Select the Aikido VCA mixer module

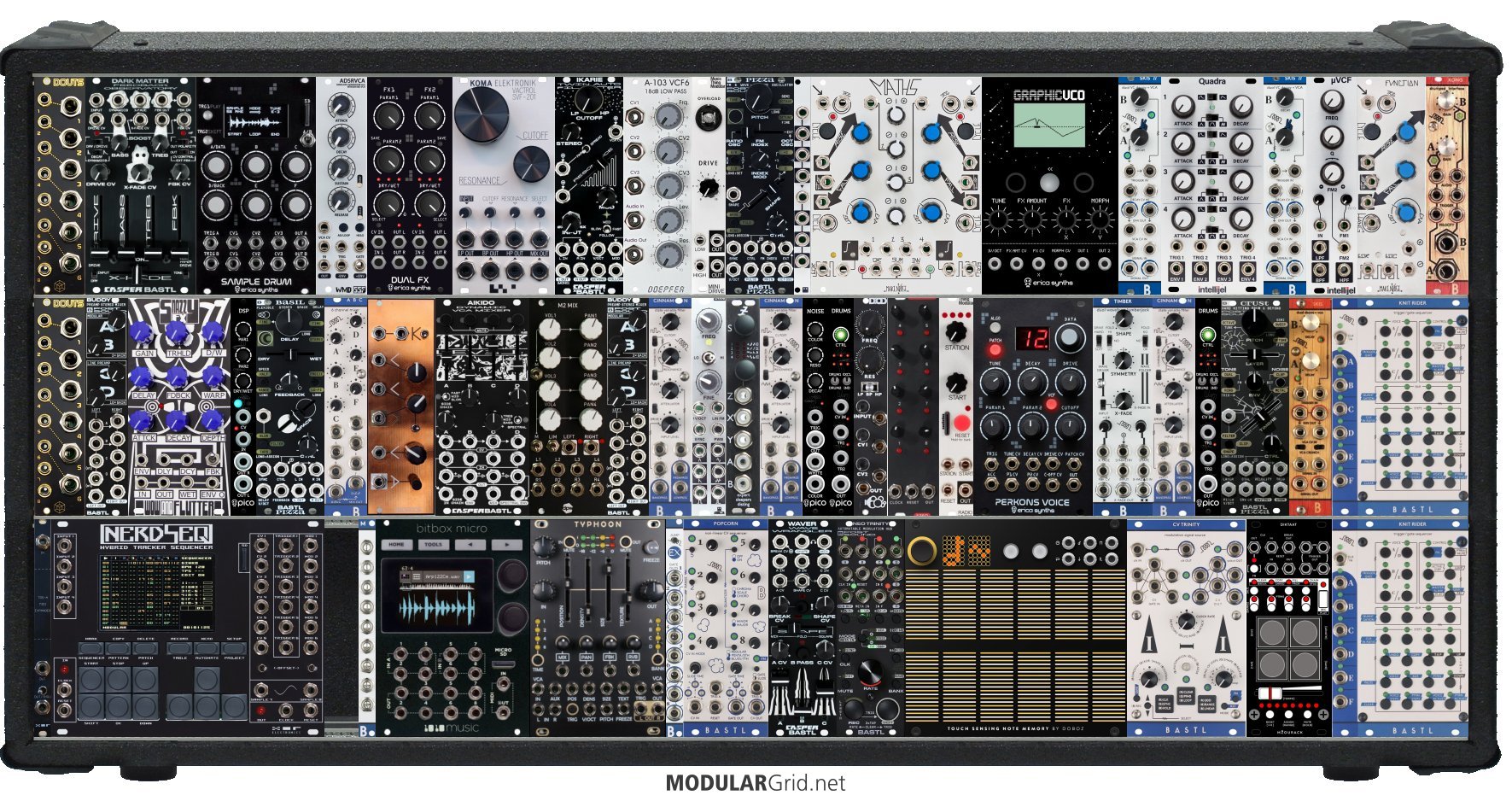point(482,406)
